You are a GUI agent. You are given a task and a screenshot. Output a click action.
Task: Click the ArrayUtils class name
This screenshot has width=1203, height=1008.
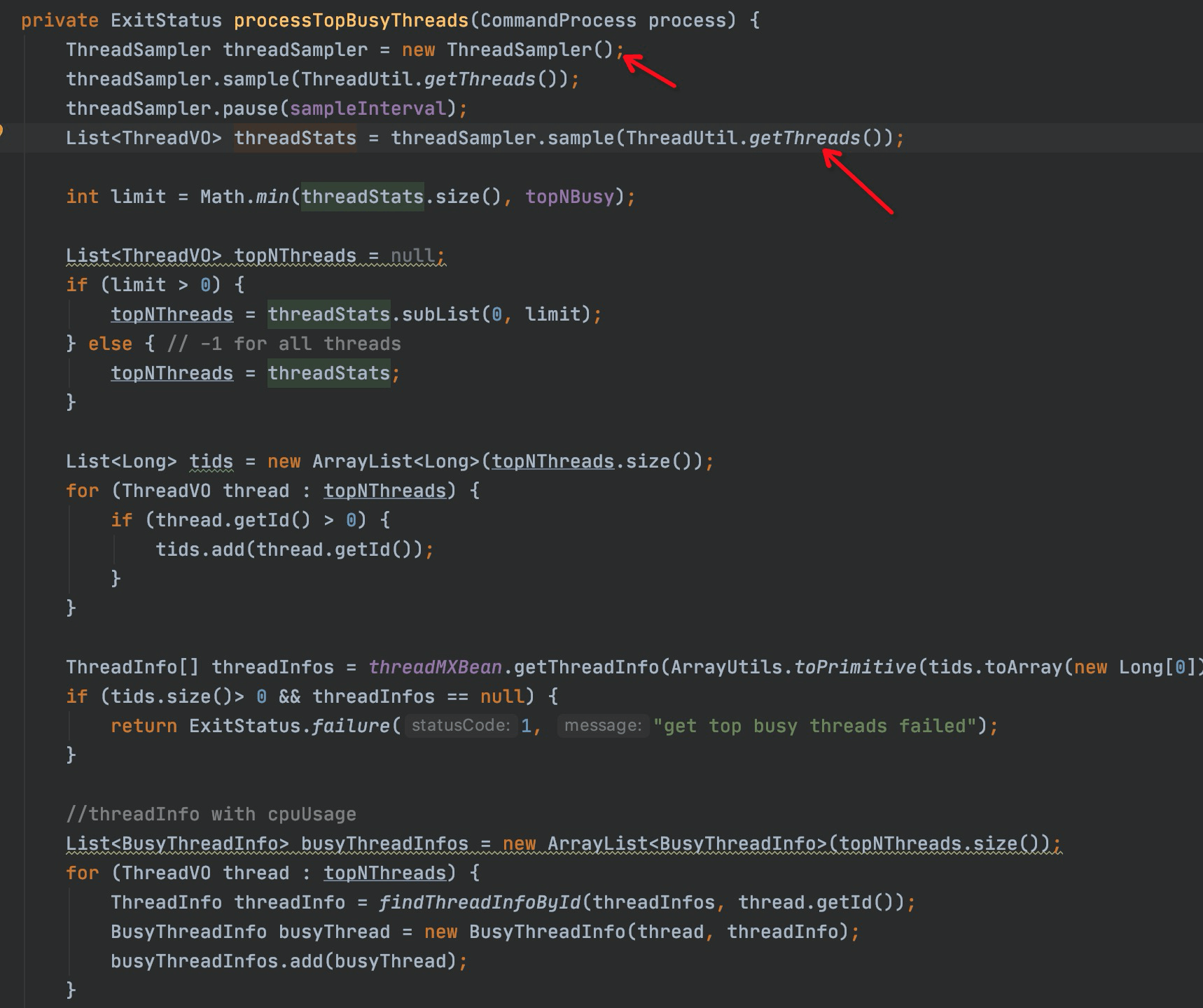726,667
